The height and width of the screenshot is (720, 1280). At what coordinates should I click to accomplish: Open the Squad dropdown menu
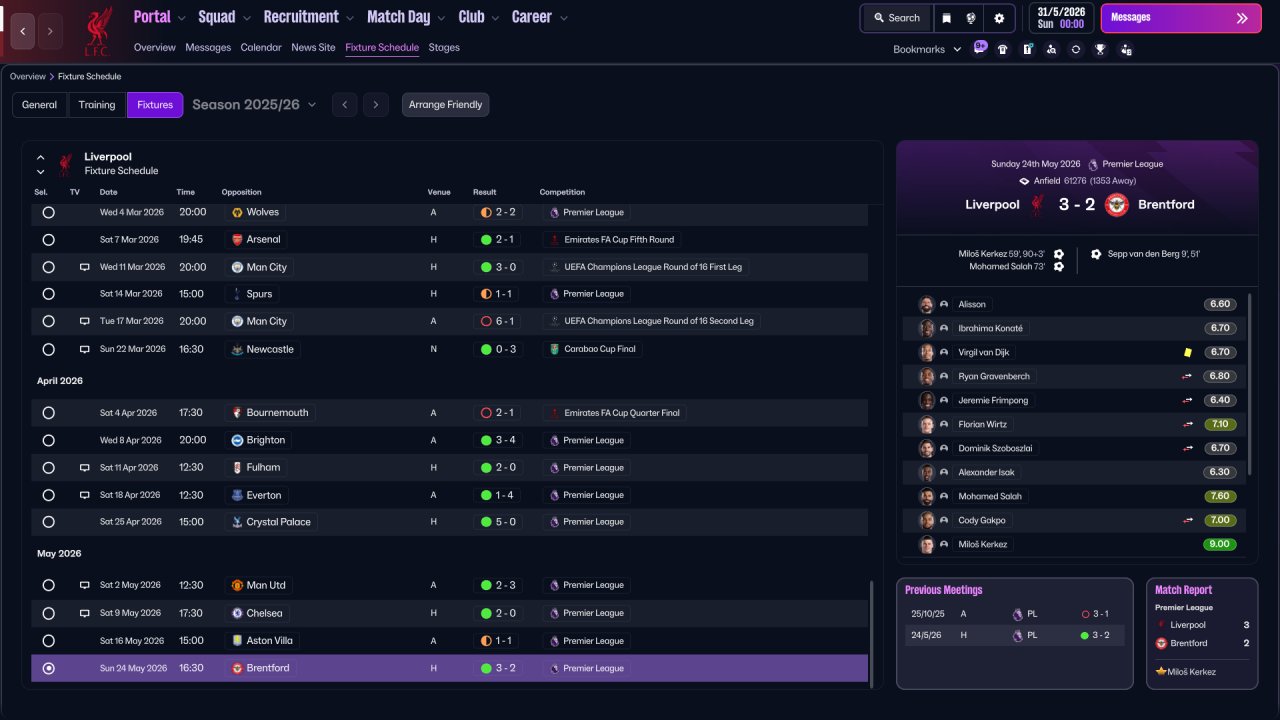[225, 17]
